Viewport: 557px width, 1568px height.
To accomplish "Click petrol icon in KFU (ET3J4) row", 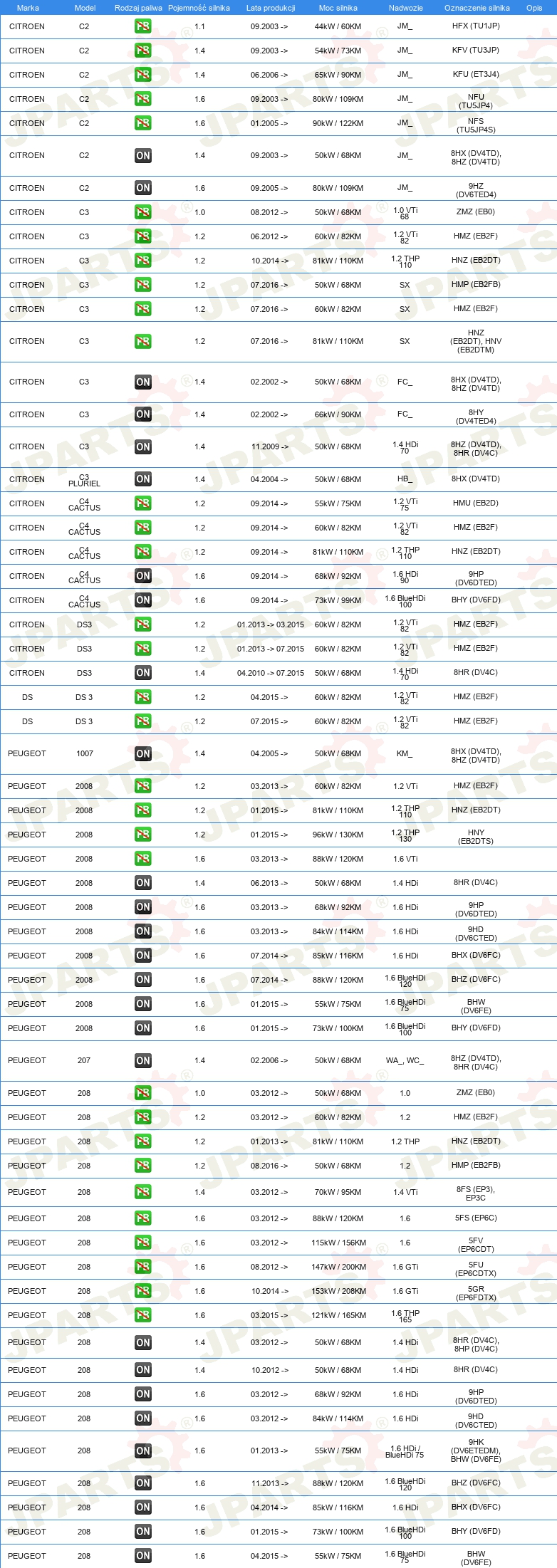I will coord(143,75).
